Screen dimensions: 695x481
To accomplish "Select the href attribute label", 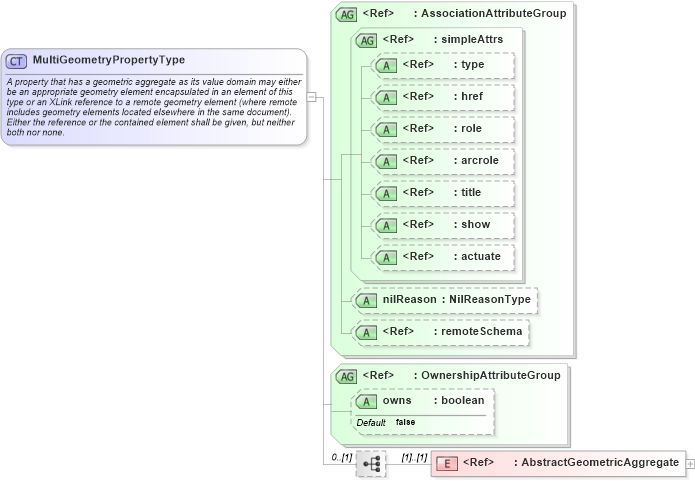I will 472,96.
